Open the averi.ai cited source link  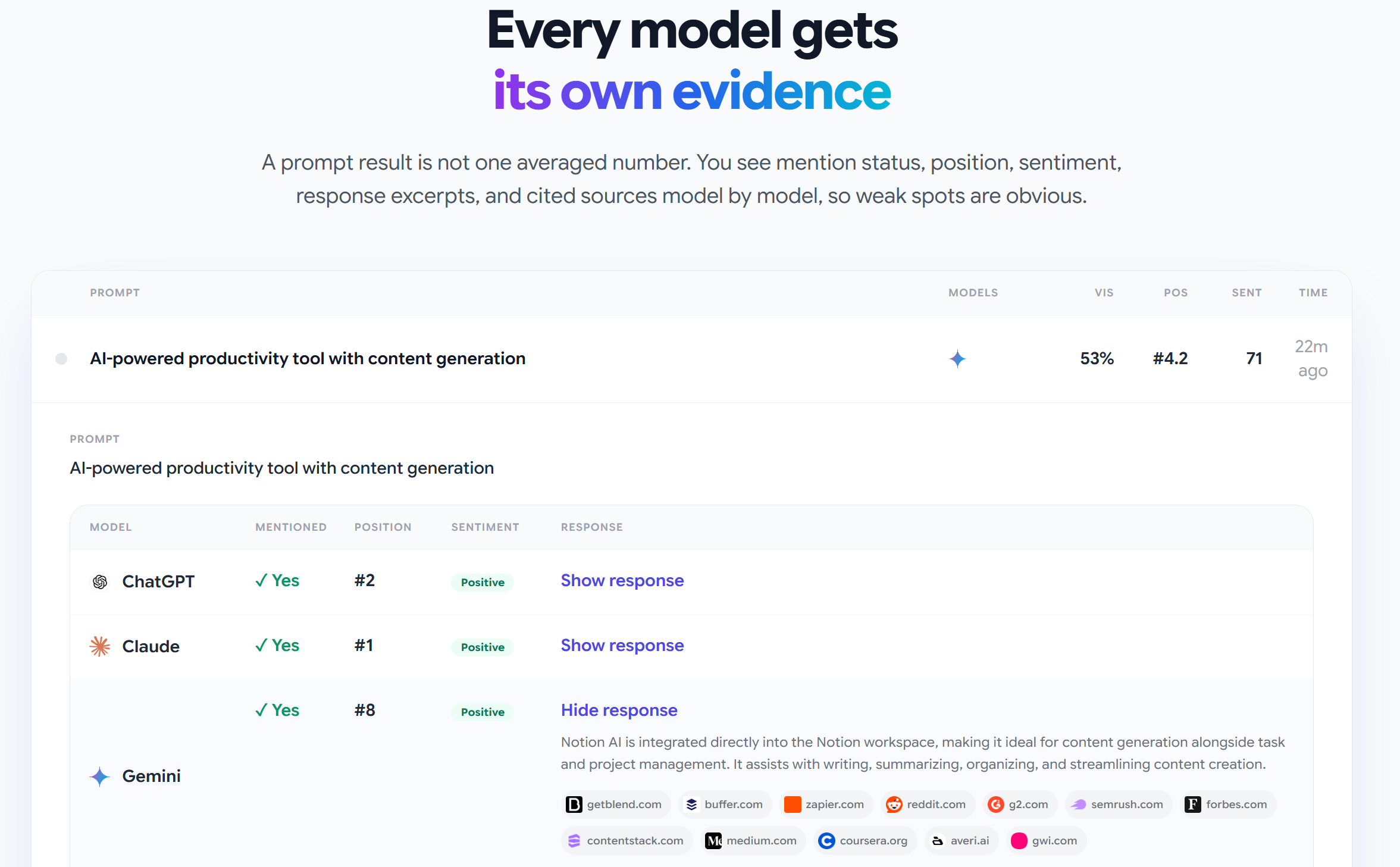pyautogui.click(x=960, y=840)
